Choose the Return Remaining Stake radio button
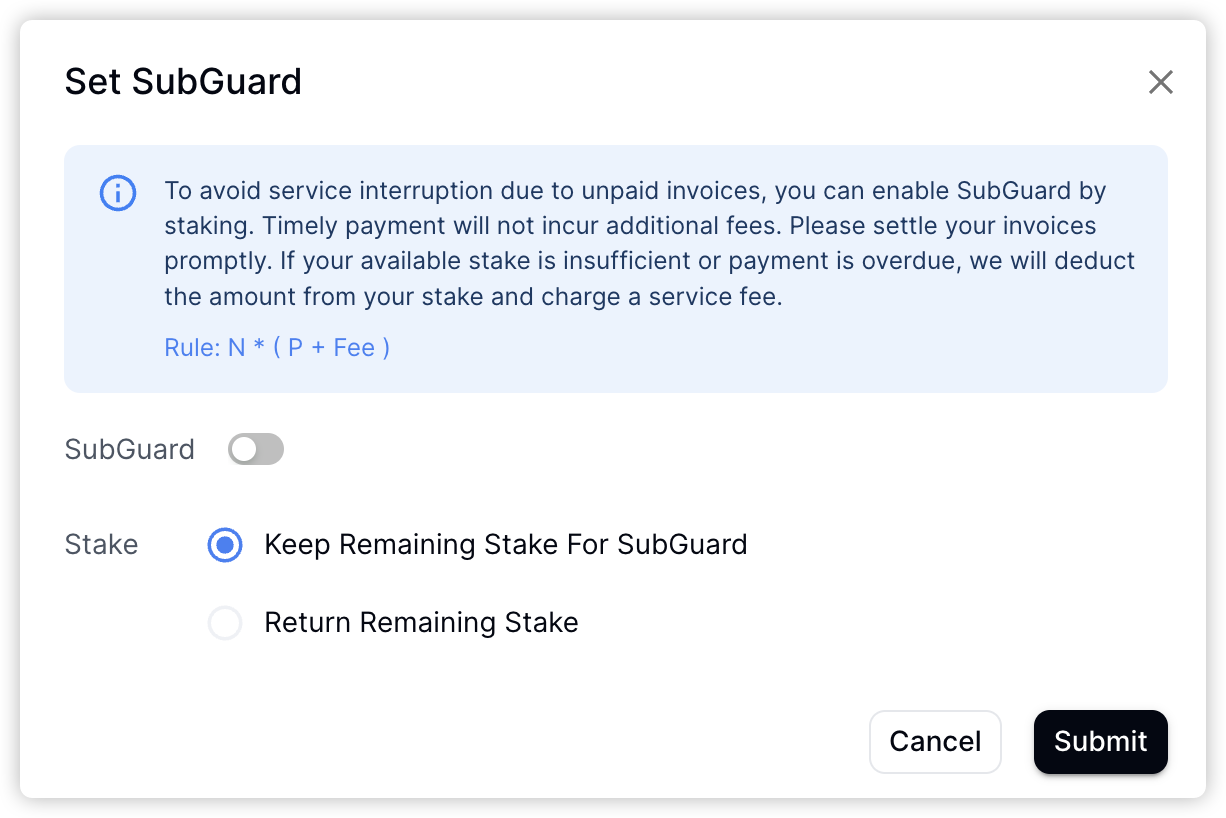 [225, 623]
